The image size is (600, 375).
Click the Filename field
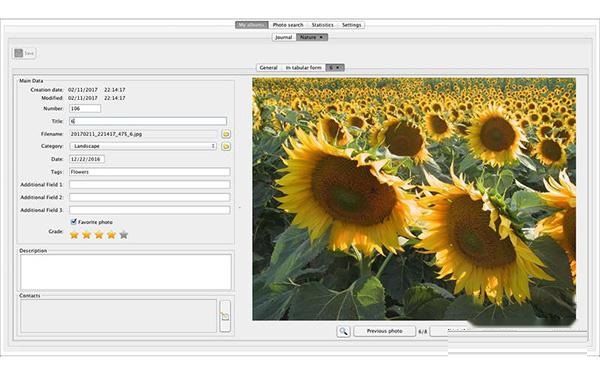(143, 134)
